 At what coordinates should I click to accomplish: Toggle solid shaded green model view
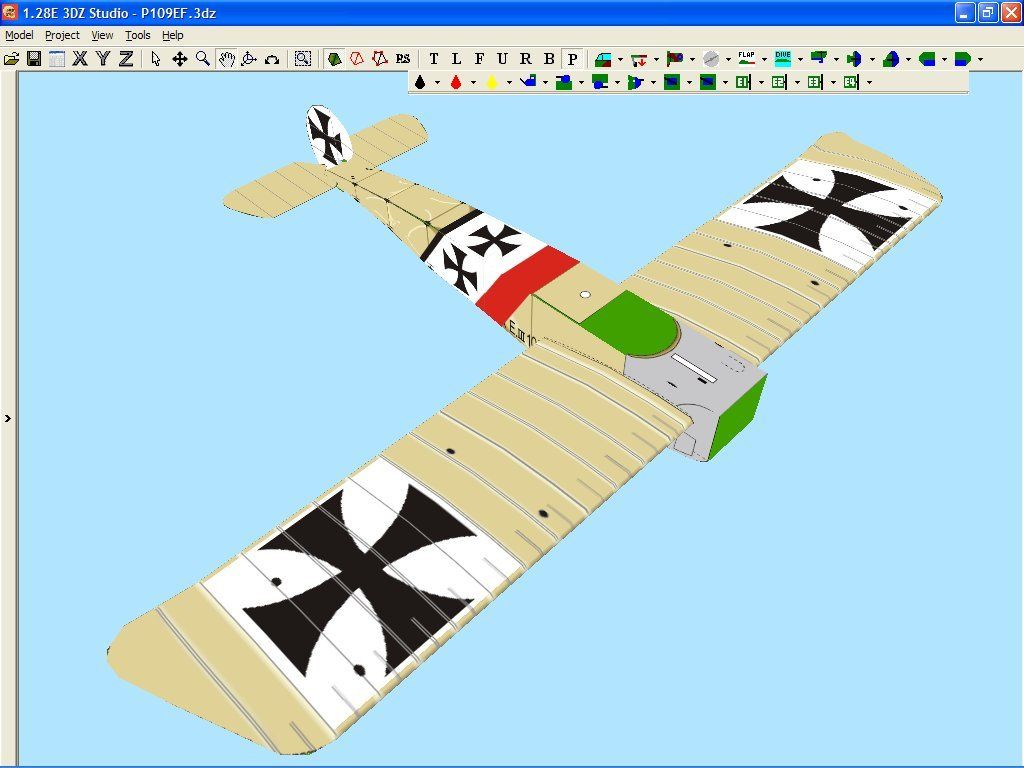[334, 59]
